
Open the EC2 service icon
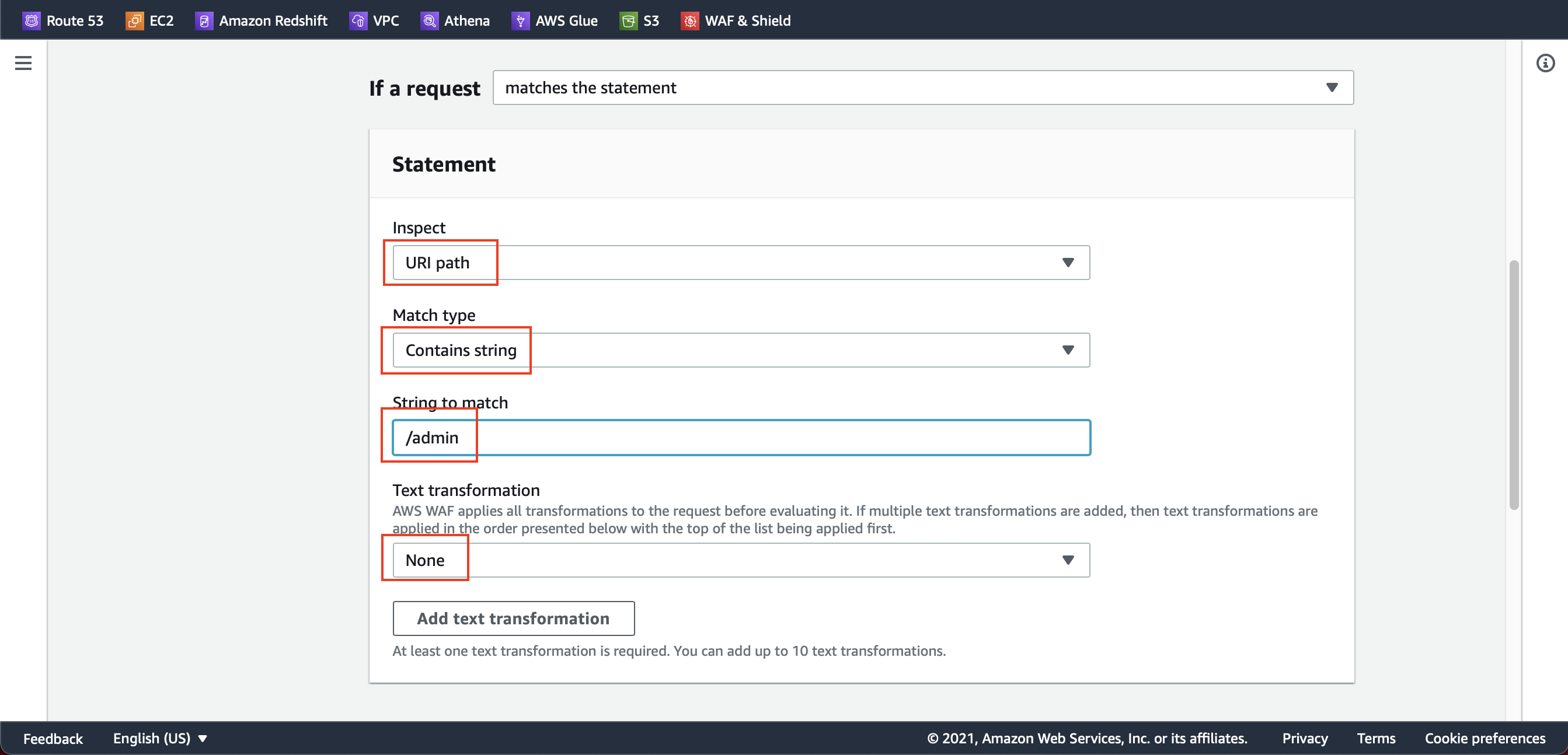pyautogui.click(x=134, y=20)
